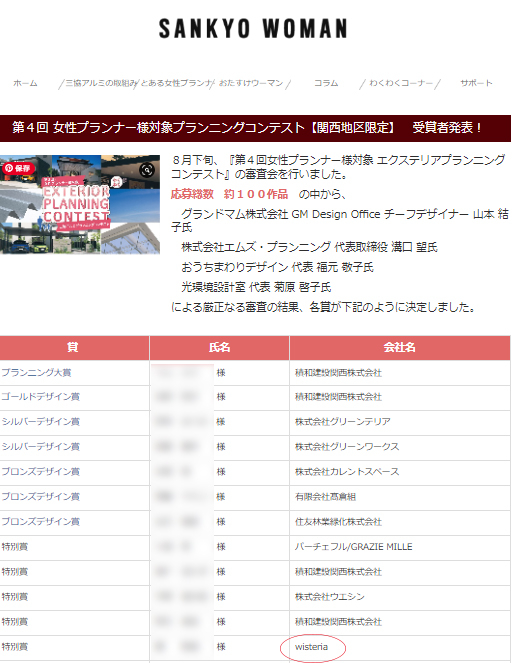Screen dimensions: 516x663
Task: Click the 様 name cell in the wisteria row
Action: pos(220,647)
